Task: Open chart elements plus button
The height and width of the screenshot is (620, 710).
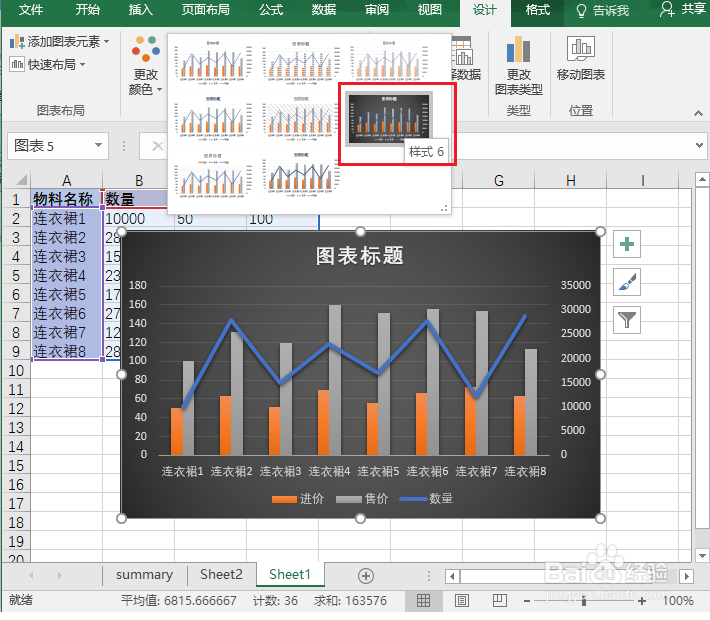Action: click(627, 244)
